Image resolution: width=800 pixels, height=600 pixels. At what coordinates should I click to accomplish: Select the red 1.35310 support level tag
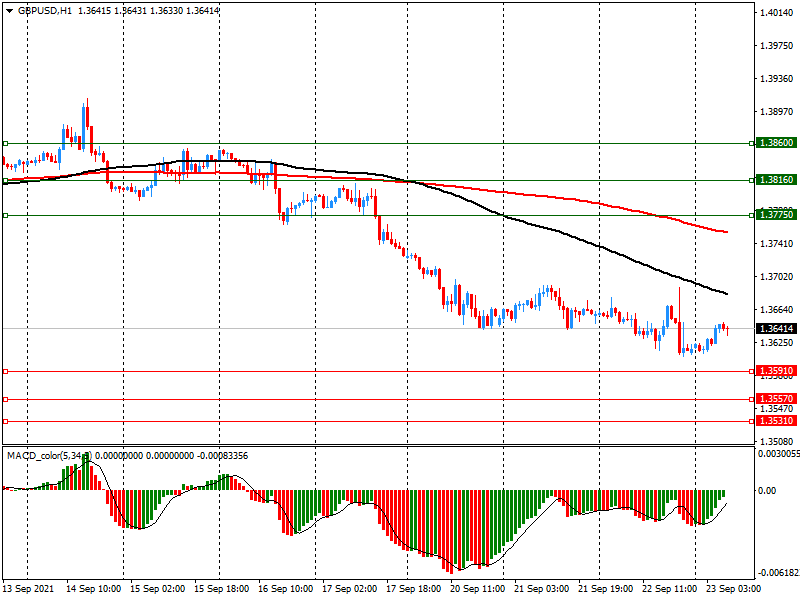pos(777,421)
